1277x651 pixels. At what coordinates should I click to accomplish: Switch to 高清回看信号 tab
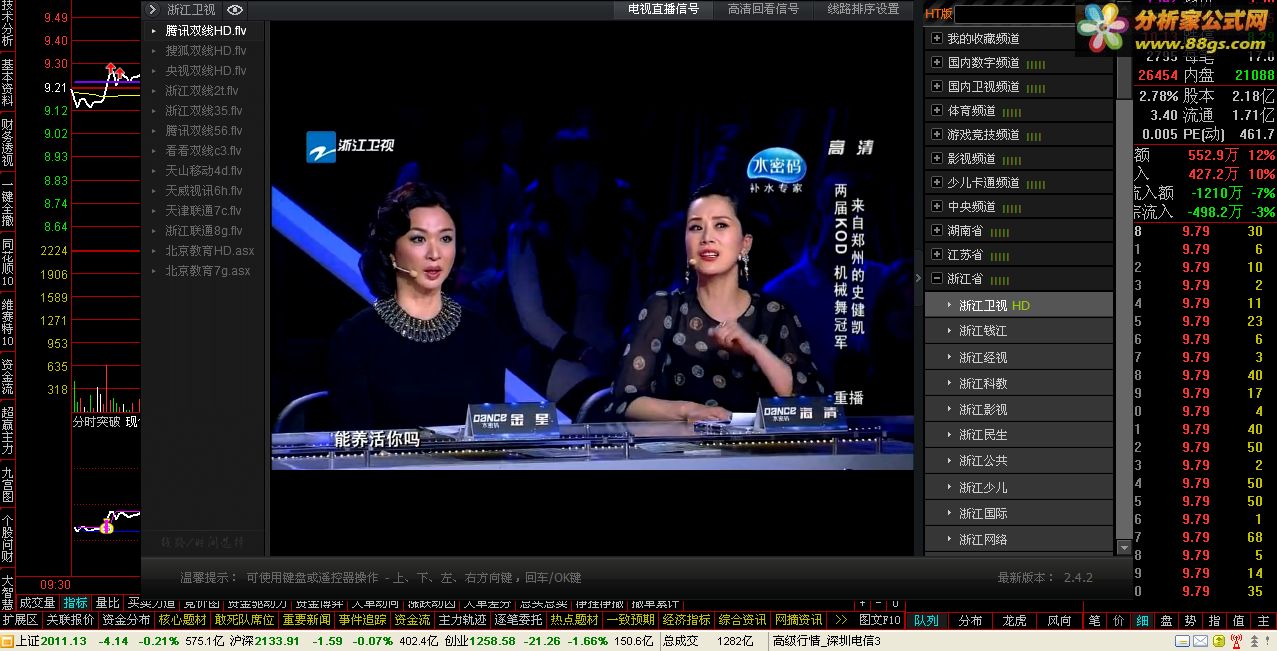pos(763,9)
